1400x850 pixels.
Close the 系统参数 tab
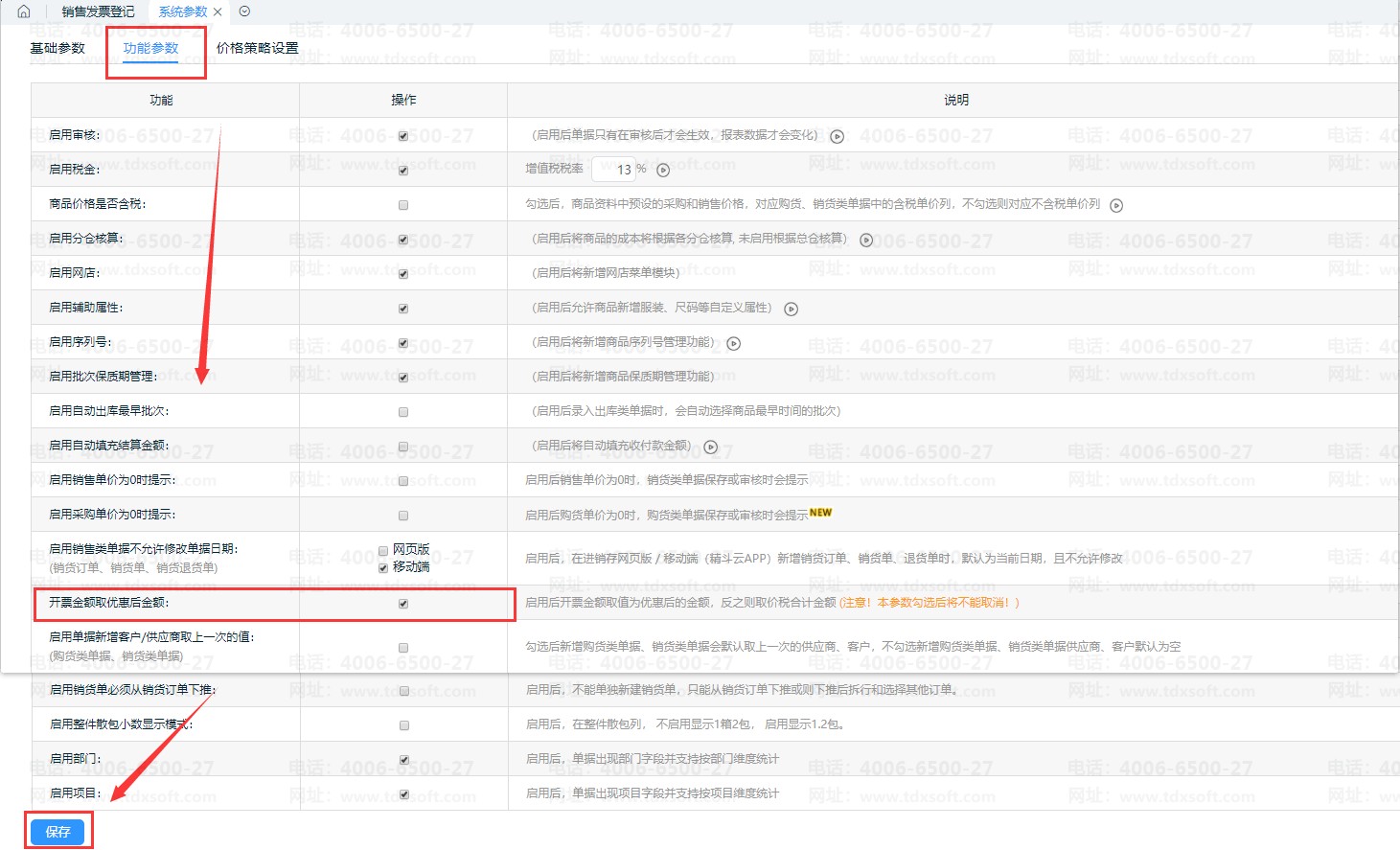tap(218, 12)
